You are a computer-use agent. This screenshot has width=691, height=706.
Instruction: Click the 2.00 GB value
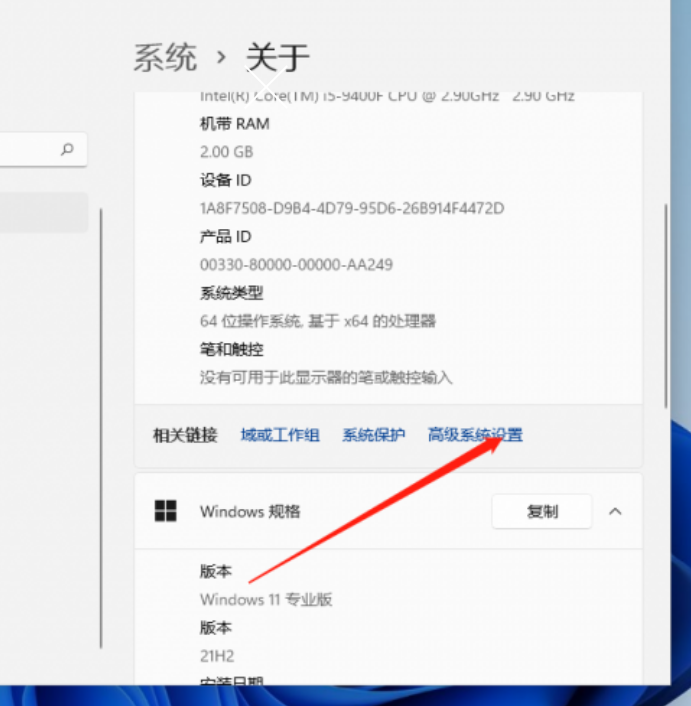click(x=226, y=152)
